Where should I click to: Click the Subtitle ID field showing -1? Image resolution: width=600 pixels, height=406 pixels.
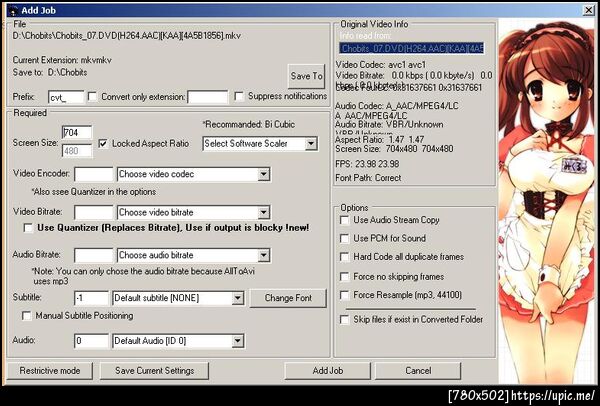(91, 298)
